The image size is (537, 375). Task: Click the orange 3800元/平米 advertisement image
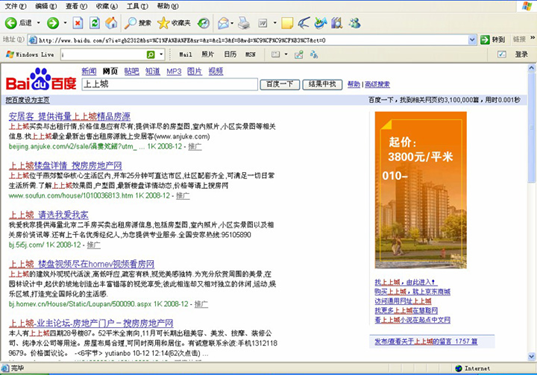[421, 190]
